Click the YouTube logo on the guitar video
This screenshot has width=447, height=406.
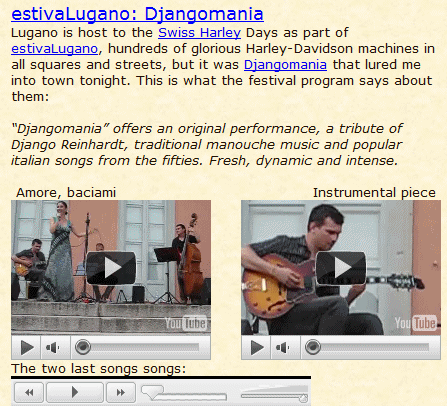click(416, 323)
